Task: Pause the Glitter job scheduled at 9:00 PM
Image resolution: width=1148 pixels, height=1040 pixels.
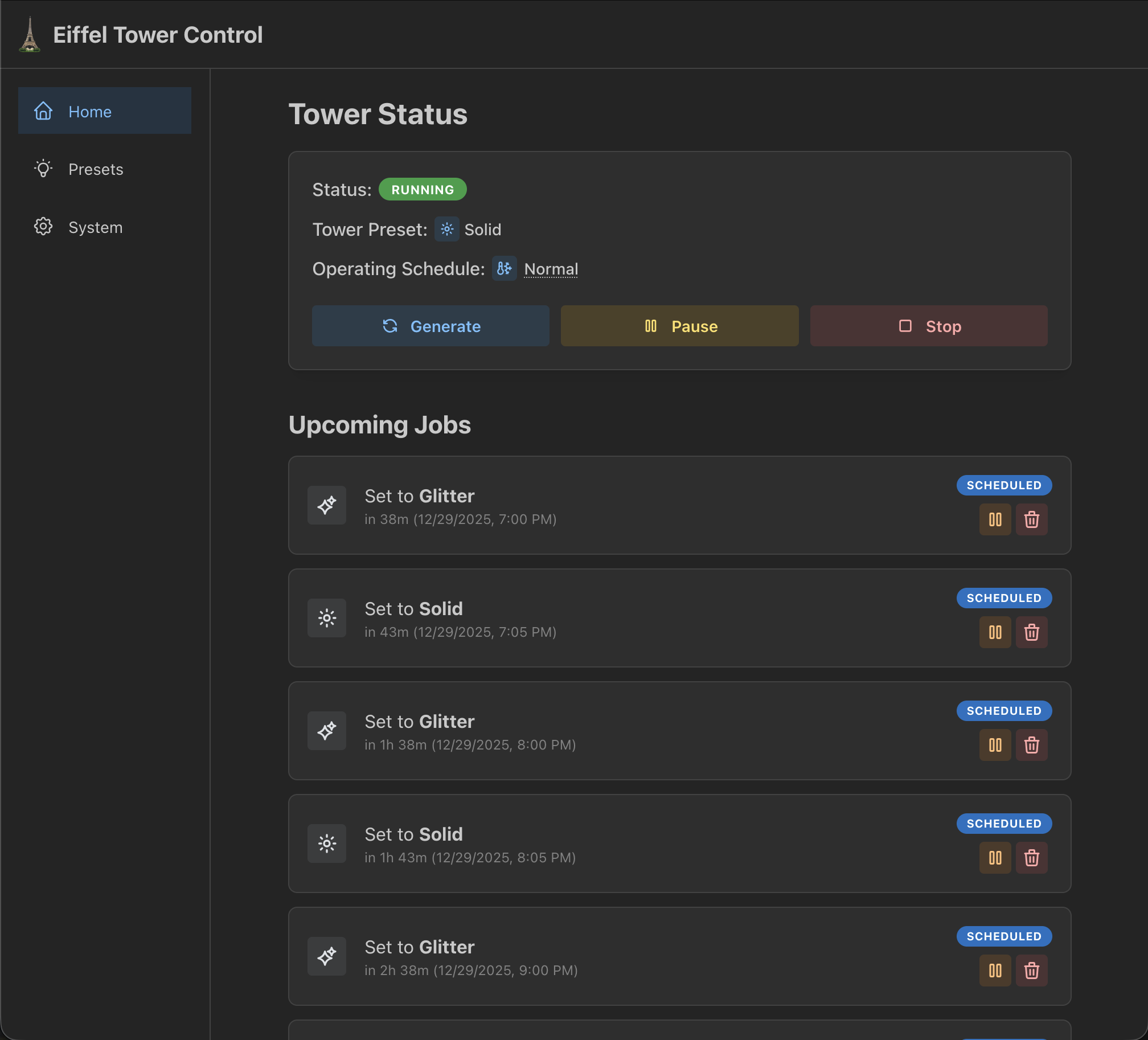Action: pos(995,971)
